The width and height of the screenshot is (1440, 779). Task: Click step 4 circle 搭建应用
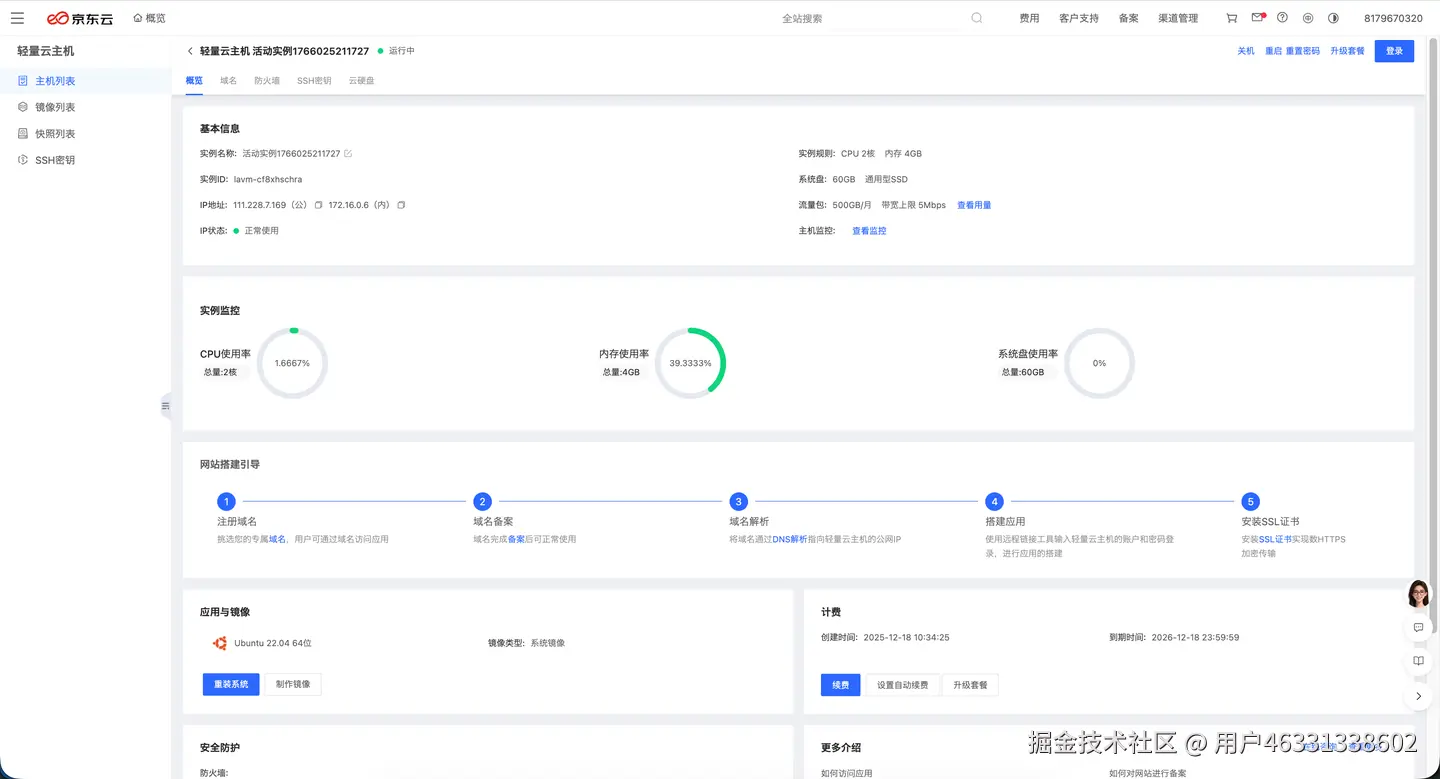click(994, 502)
